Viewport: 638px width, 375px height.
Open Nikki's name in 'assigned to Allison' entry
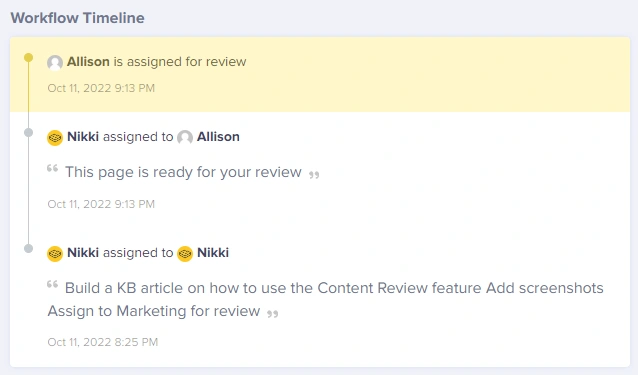pyautogui.click(x=83, y=137)
